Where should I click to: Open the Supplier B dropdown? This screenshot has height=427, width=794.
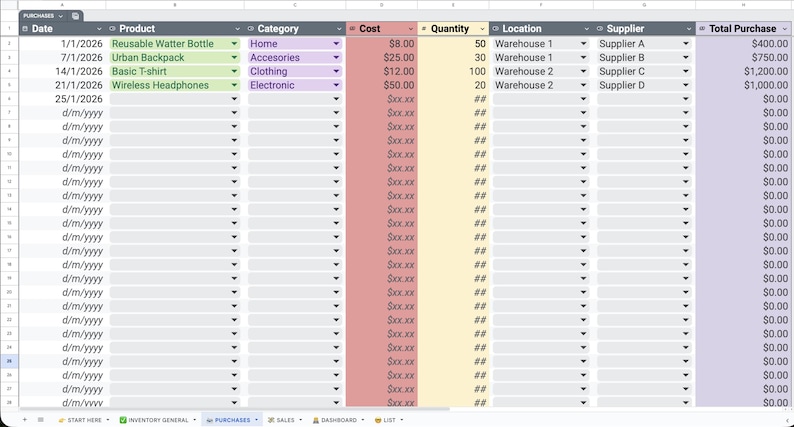tap(686, 57)
